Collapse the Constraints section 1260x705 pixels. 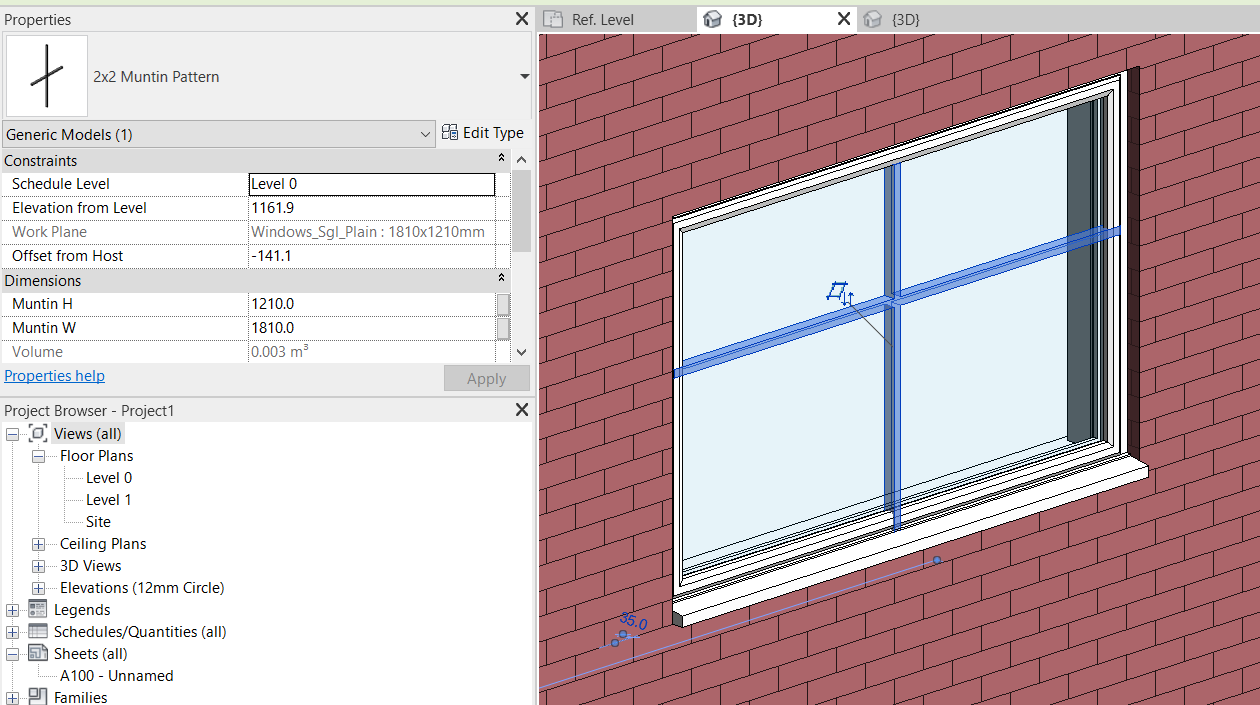pyautogui.click(x=501, y=158)
